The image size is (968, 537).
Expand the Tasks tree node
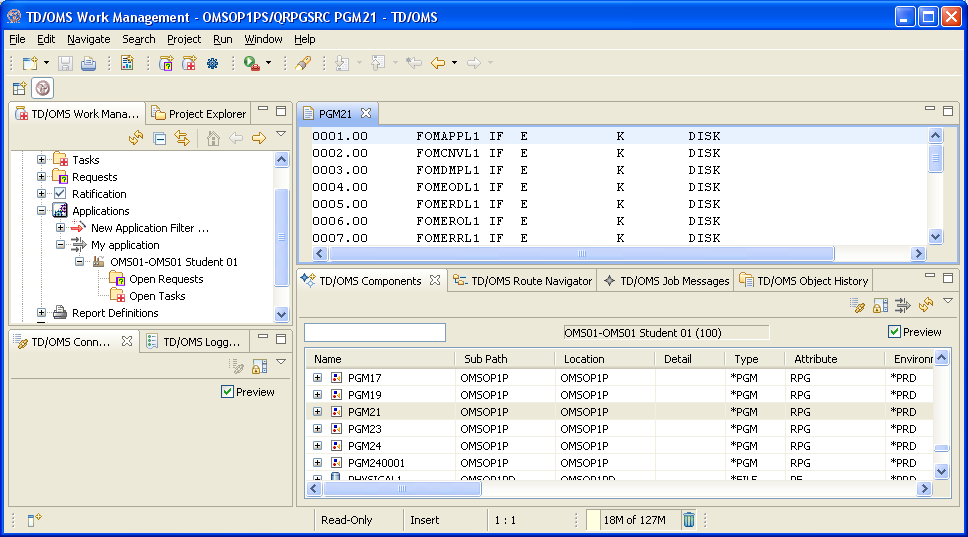click(41, 160)
